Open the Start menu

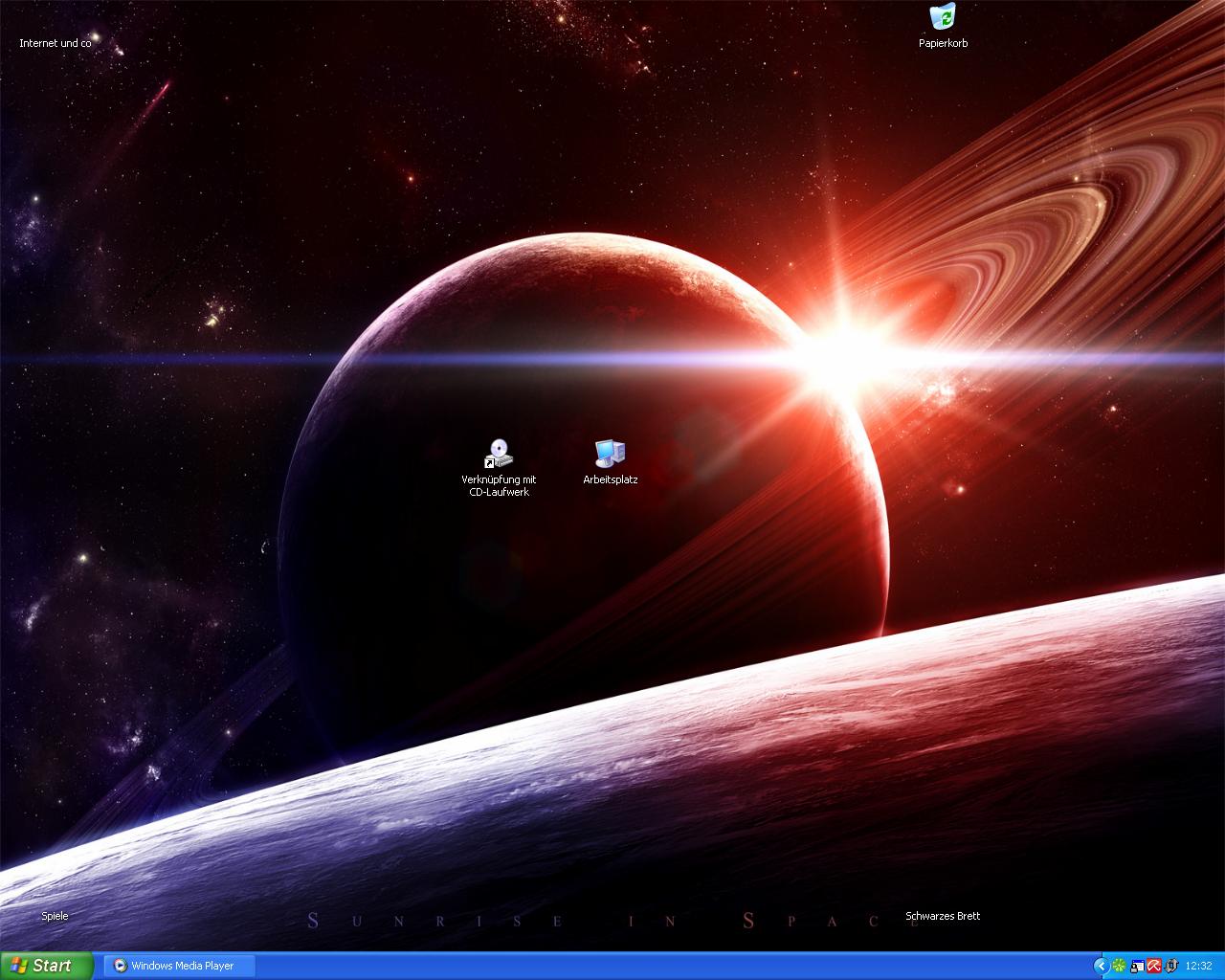(x=47, y=966)
